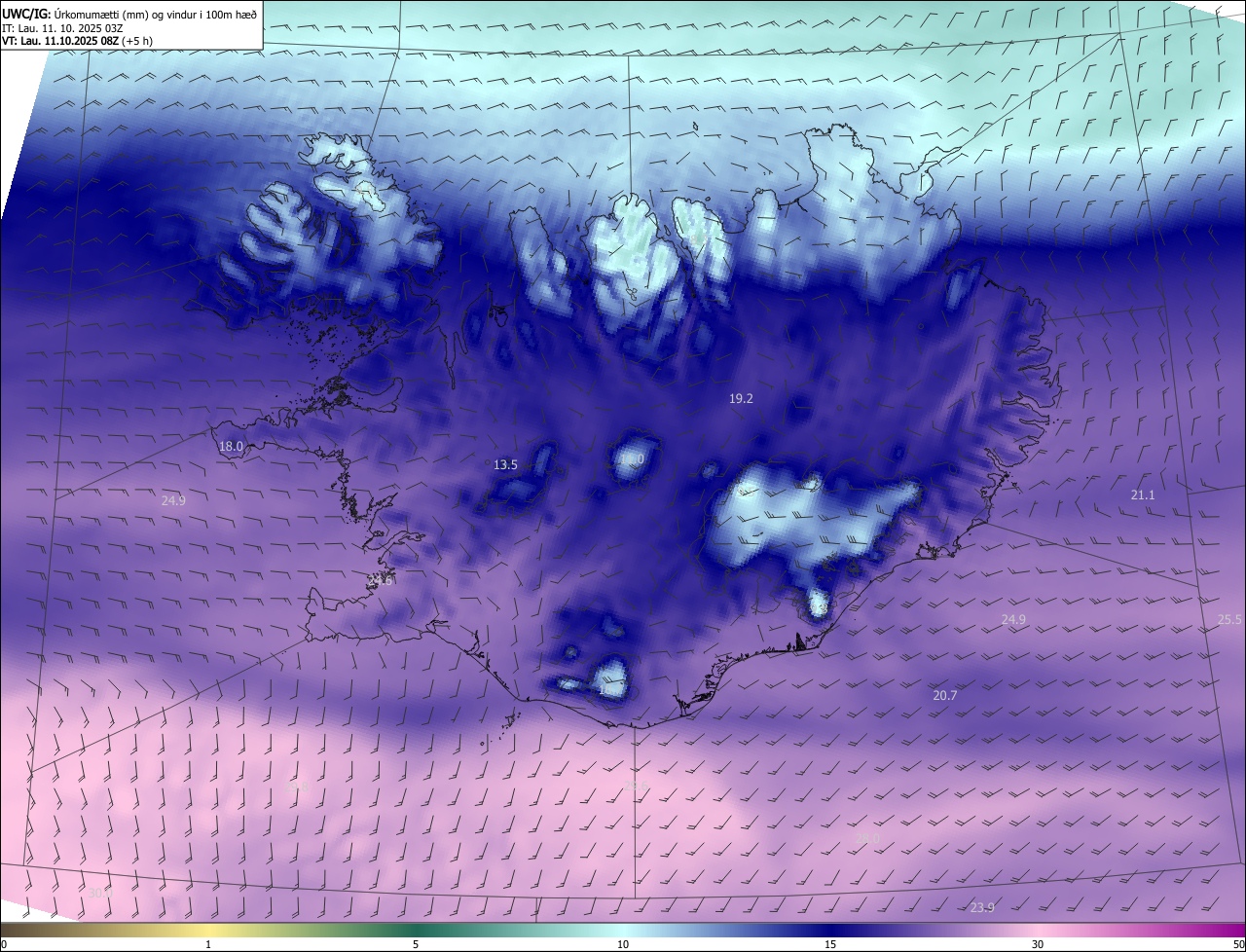This screenshot has width=1246, height=952.
Task: Click the 5 tick on the color scale
Action: pos(416,944)
